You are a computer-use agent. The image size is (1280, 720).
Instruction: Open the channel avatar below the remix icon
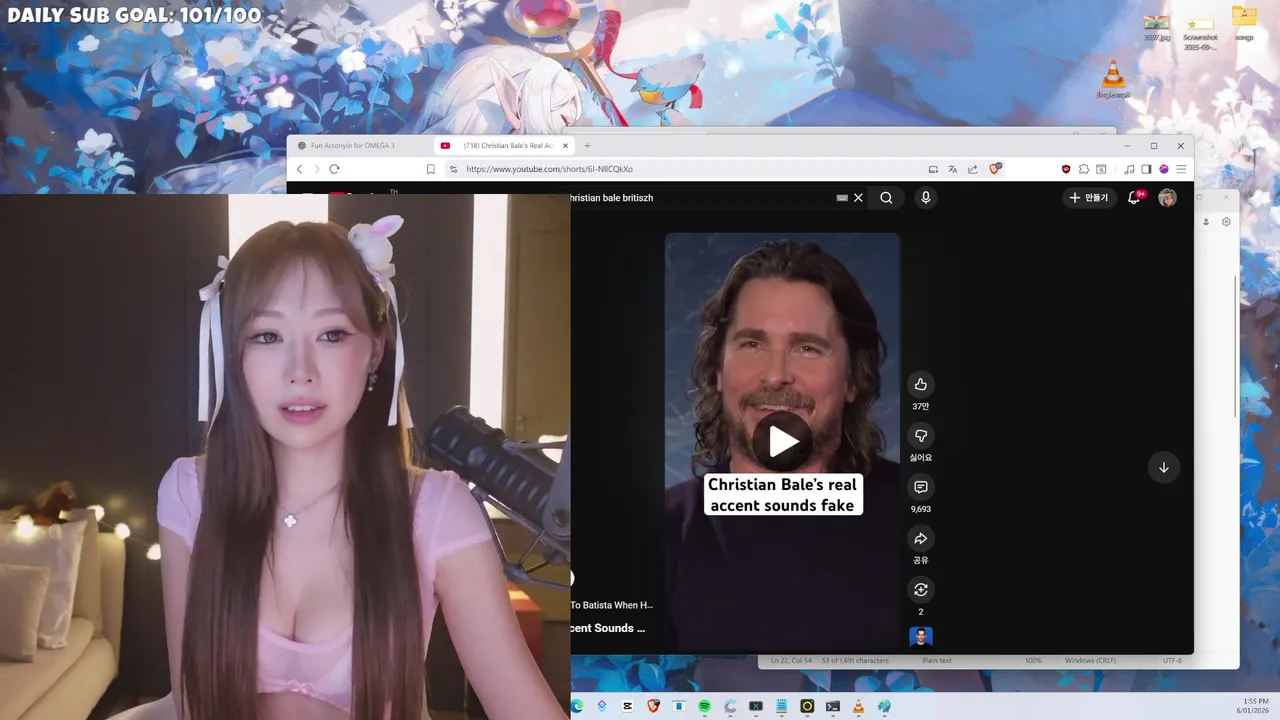(x=921, y=637)
